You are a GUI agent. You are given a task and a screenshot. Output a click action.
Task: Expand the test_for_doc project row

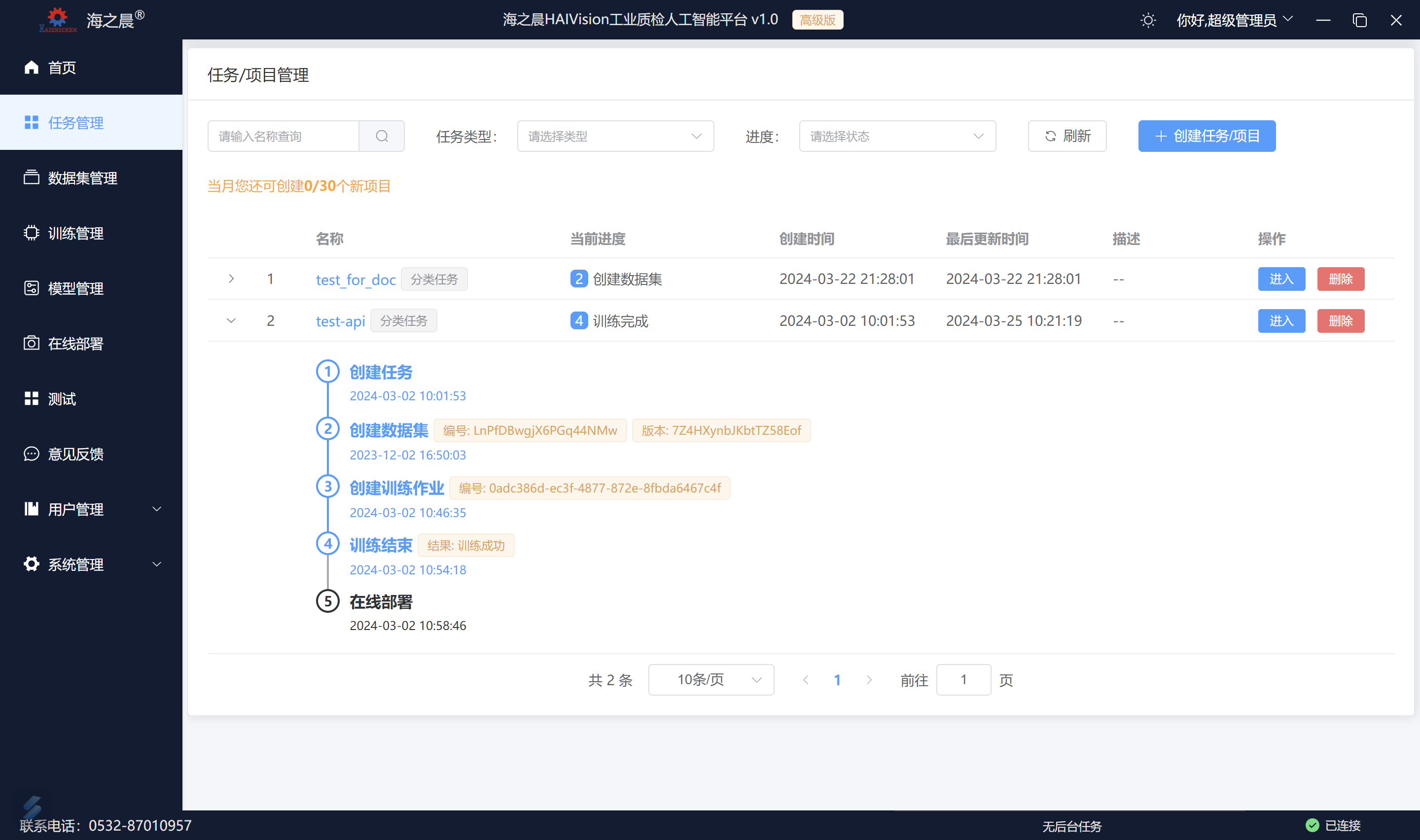232,279
